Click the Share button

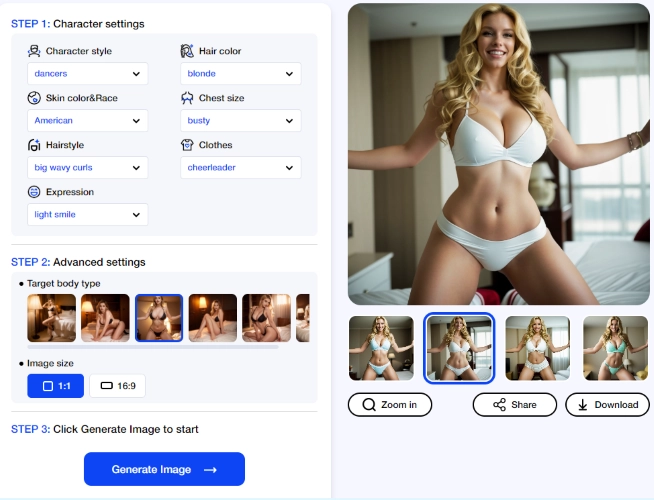click(514, 405)
